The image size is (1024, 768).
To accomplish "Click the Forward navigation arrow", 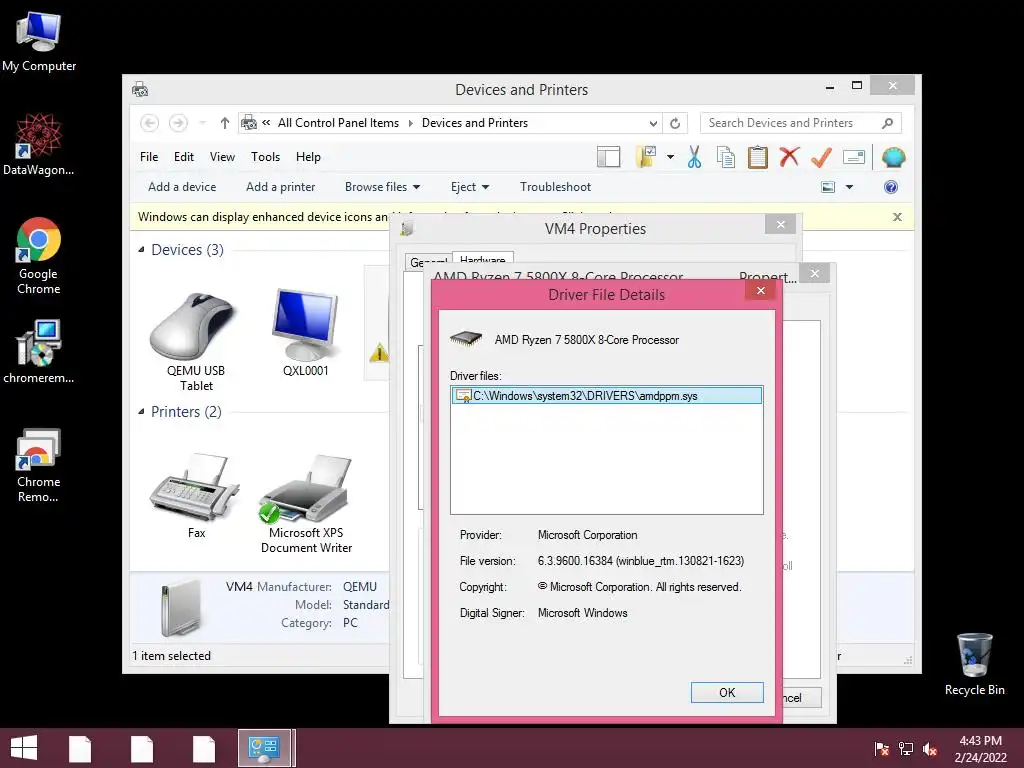I will (x=178, y=123).
